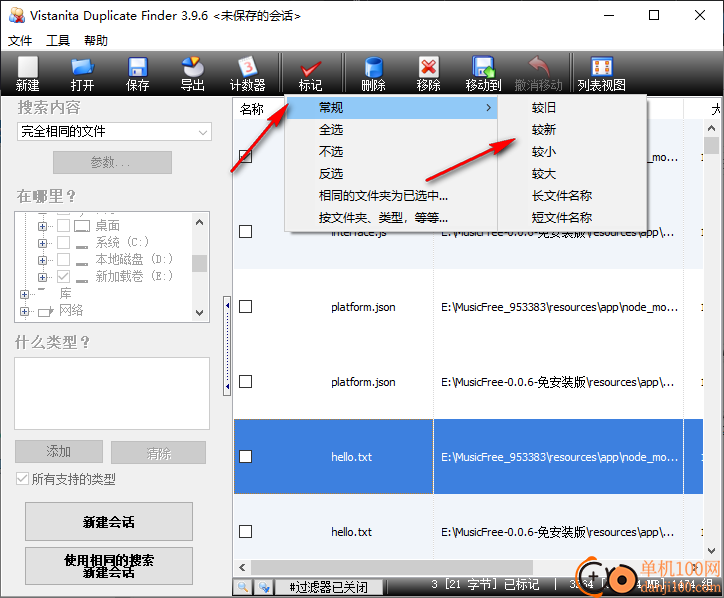Select 较旧 in the submenu

tap(572, 108)
